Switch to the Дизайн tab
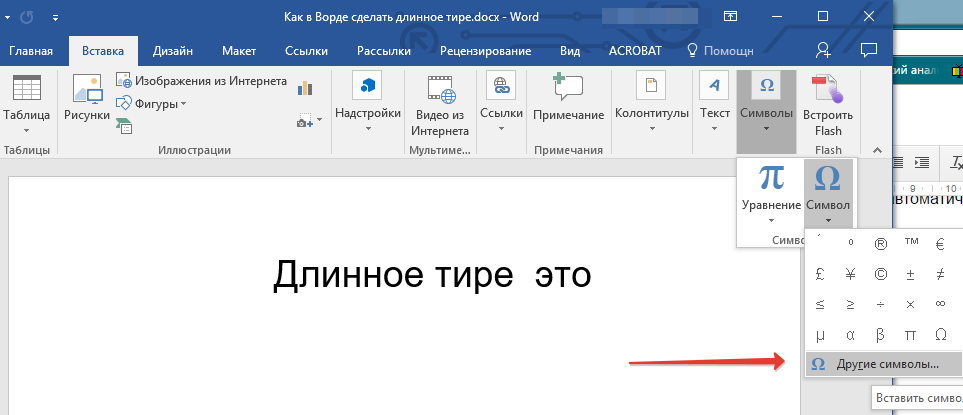Image resolution: width=963 pixels, height=415 pixels. click(x=173, y=50)
